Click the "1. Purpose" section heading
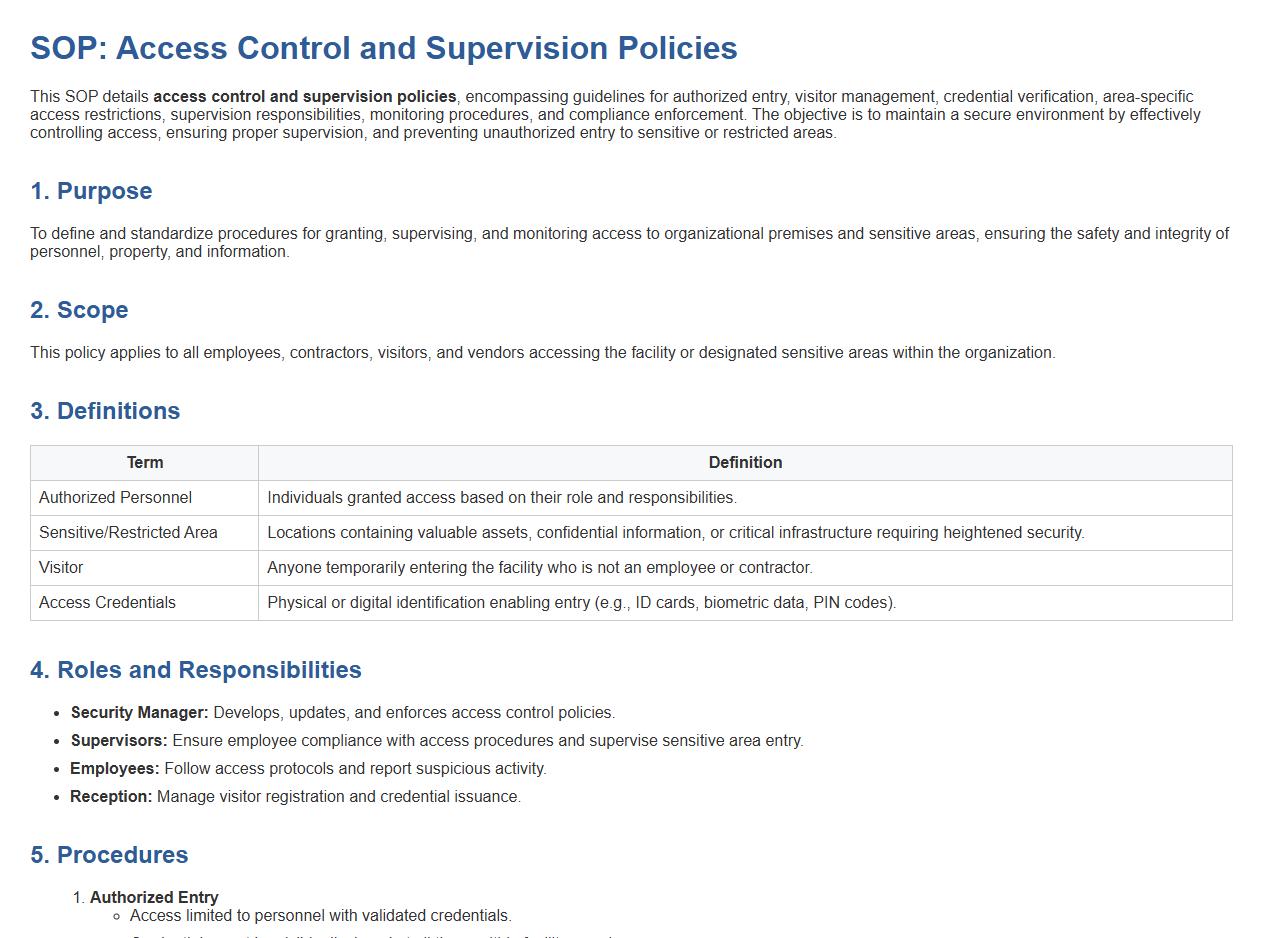1263x938 pixels. [x=91, y=191]
